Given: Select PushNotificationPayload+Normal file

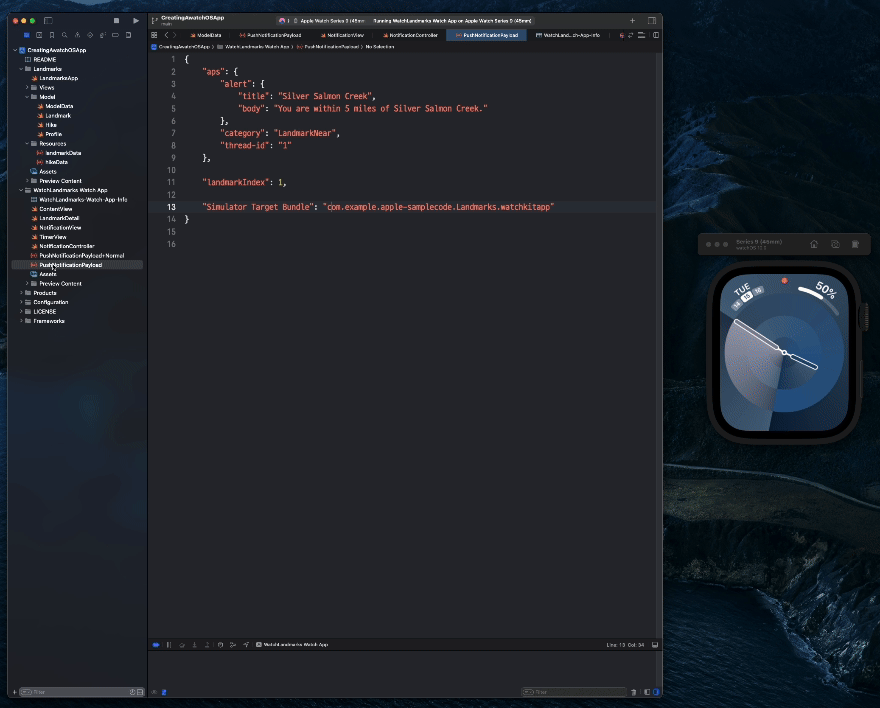Looking at the screenshot, I should (x=81, y=255).
